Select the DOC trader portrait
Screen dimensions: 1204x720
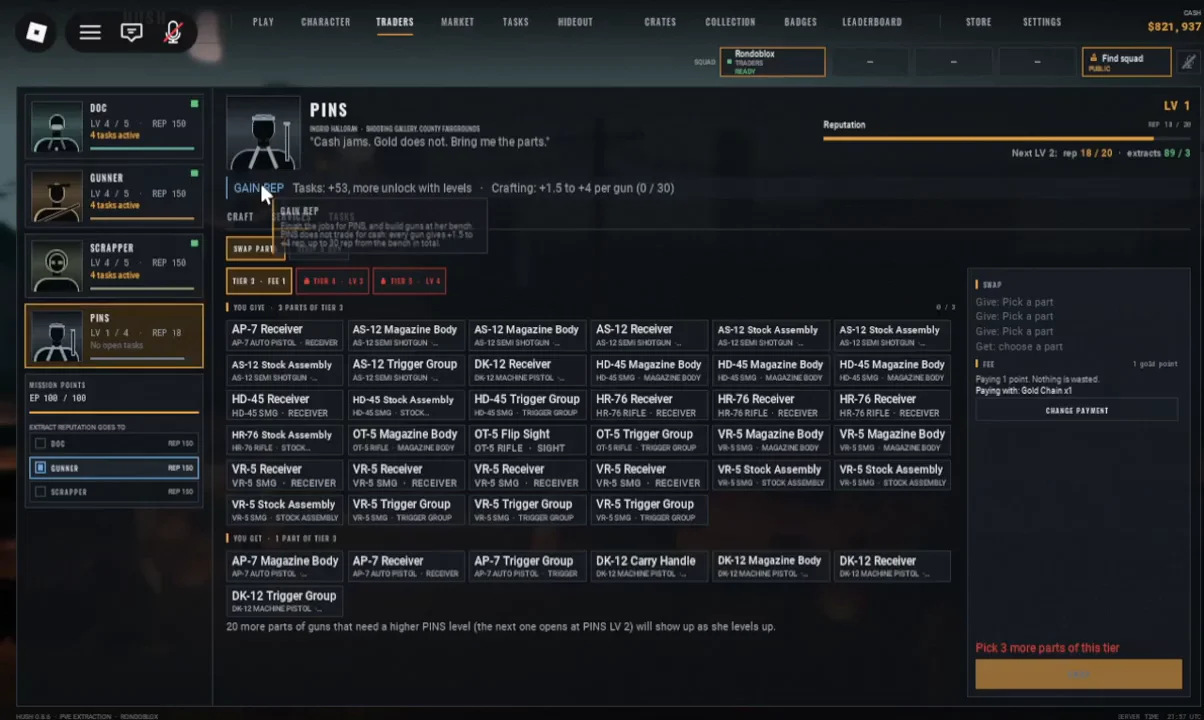coord(57,126)
